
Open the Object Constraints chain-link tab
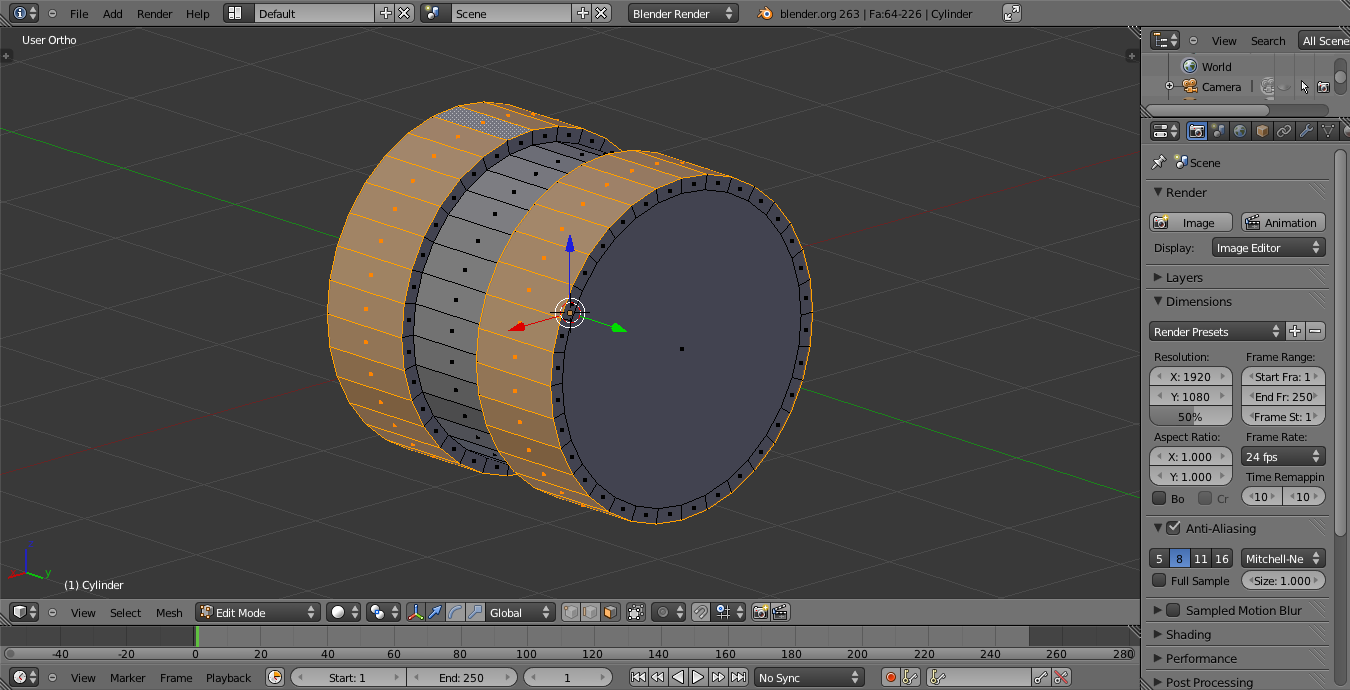click(x=1285, y=131)
